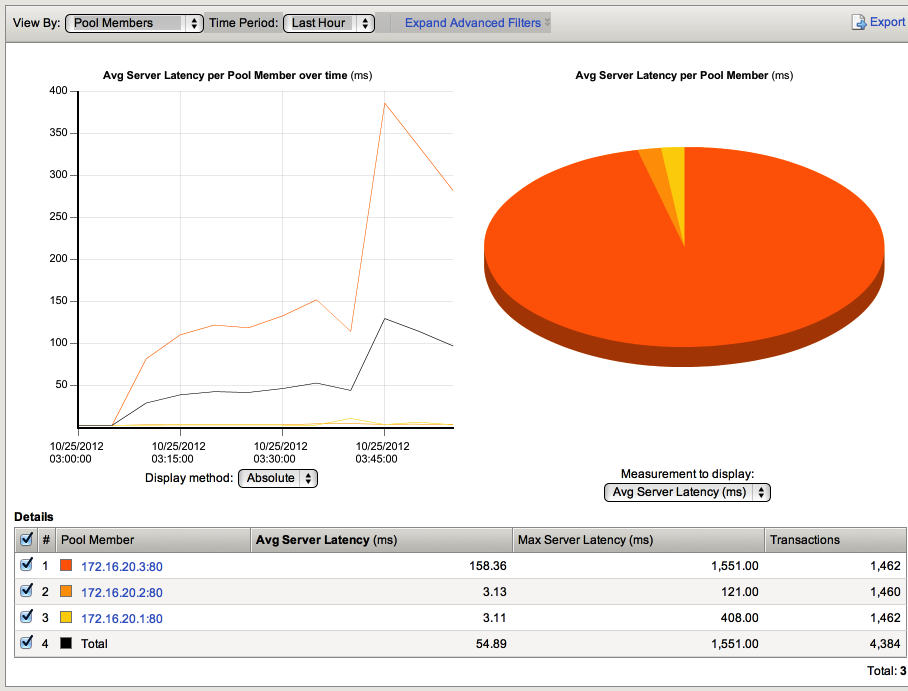Open Measurement to display dropdown
This screenshot has height=691, width=908.
[x=687, y=492]
